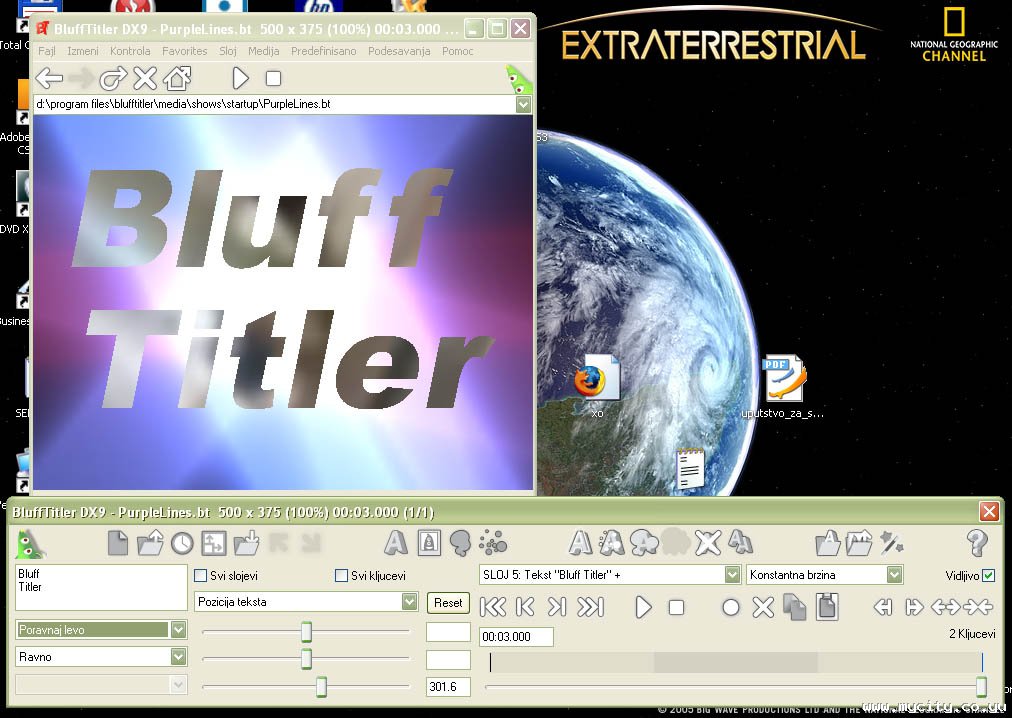1012x718 pixels.
Task: Enable the Svi kljucevi checkbox
Action: pos(342,576)
